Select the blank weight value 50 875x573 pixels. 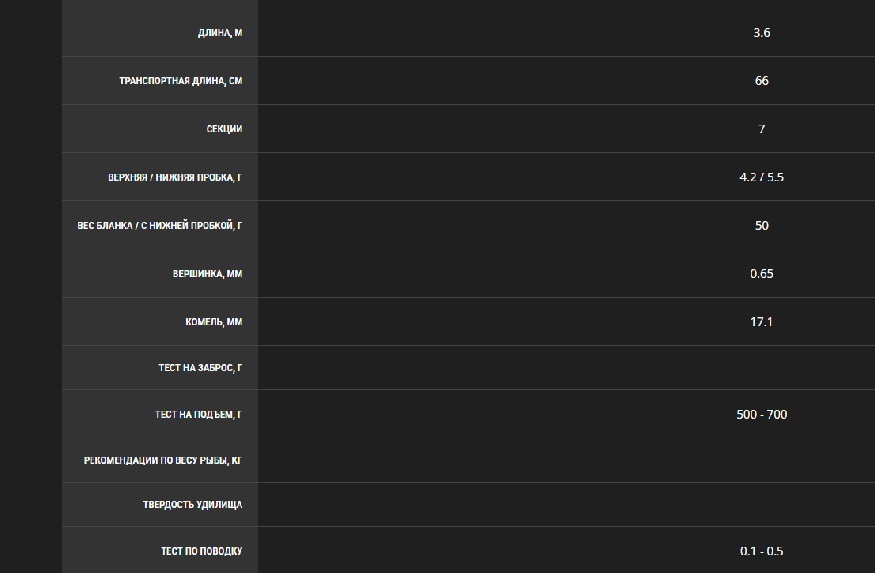click(762, 225)
